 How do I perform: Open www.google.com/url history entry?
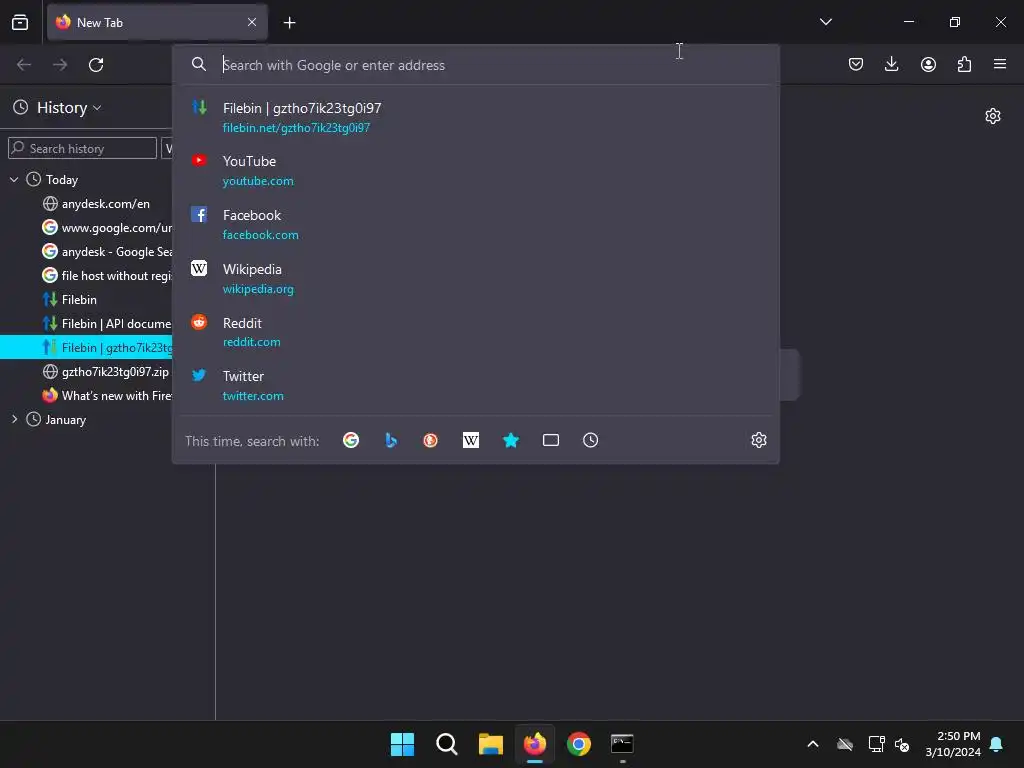[x=106, y=227]
